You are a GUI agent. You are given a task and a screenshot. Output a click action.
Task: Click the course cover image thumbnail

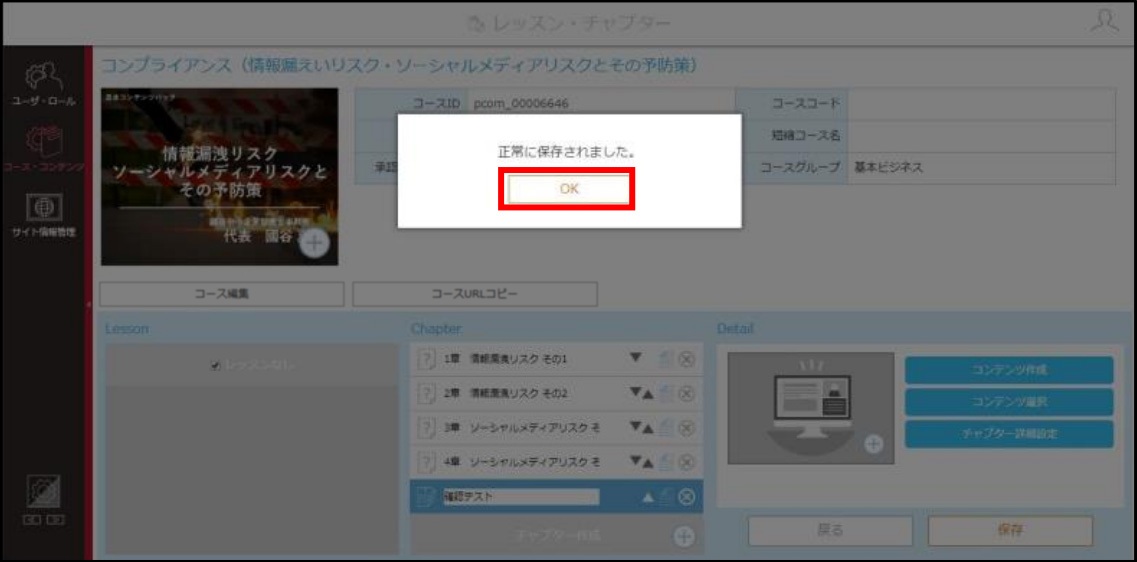coord(220,177)
